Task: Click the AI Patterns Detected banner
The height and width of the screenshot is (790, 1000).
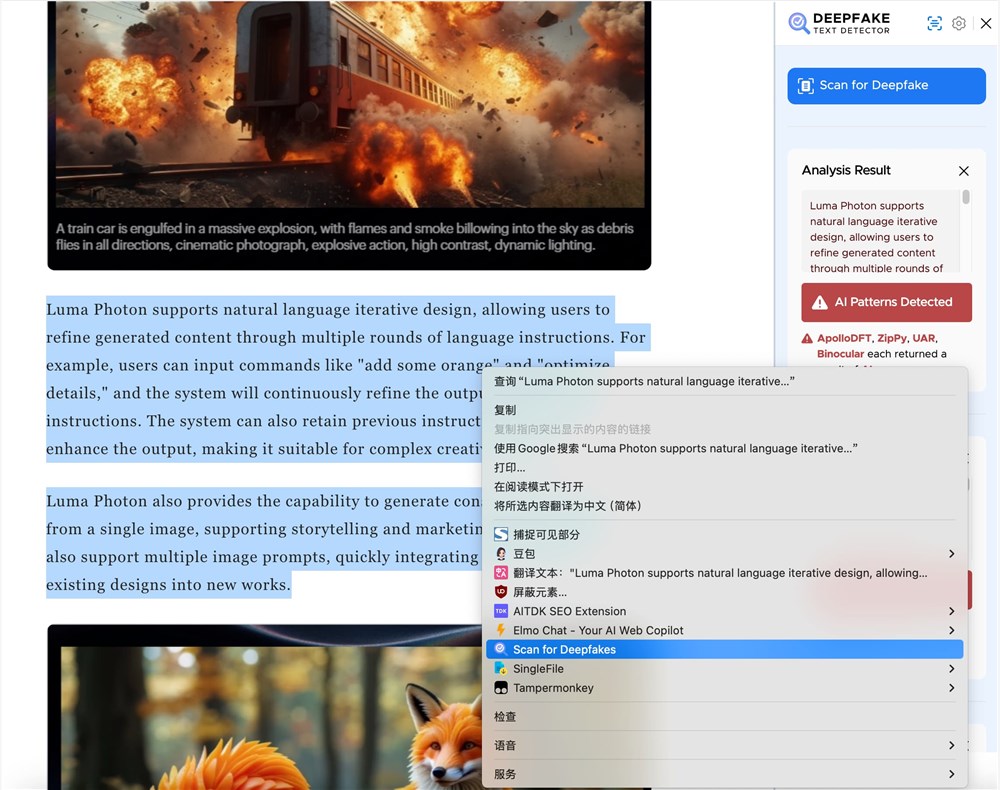Action: (x=886, y=302)
